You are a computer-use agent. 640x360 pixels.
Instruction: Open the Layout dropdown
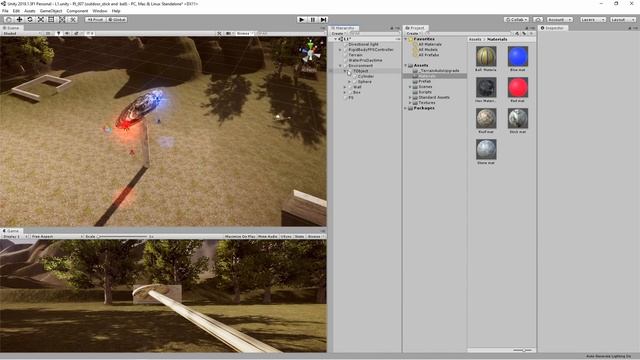tap(623, 19)
